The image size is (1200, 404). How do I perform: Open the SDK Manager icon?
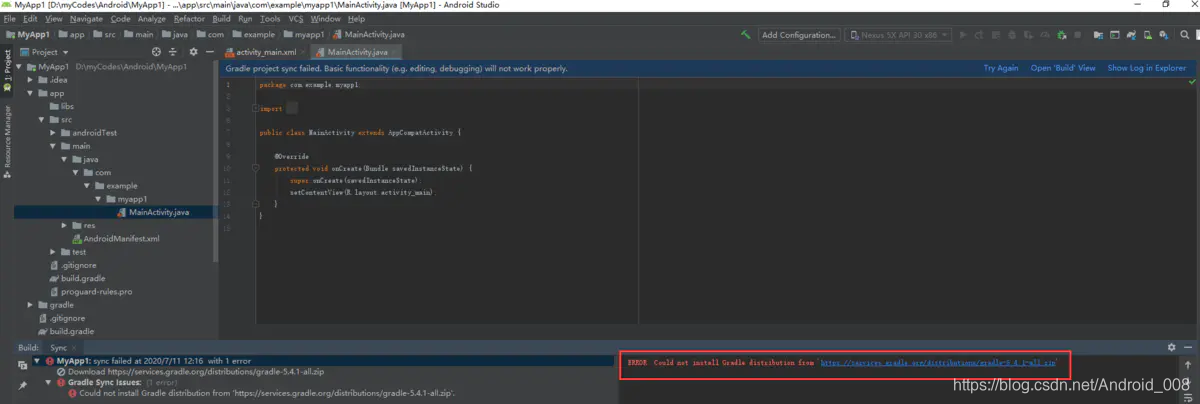tap(1164, 35)
